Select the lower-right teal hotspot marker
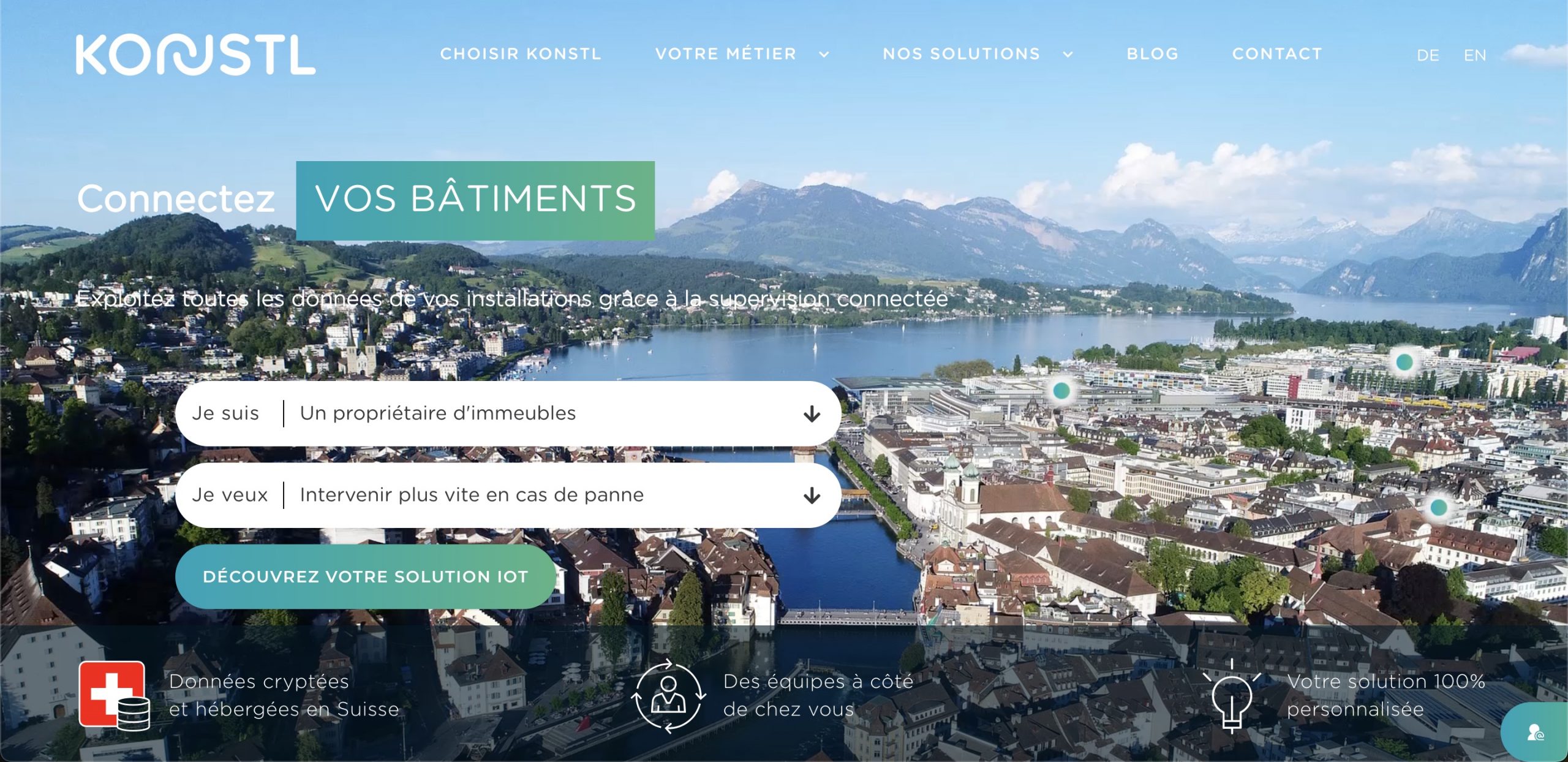The width and height of the screenshot is (1568, 762). tap(1438, 507)
